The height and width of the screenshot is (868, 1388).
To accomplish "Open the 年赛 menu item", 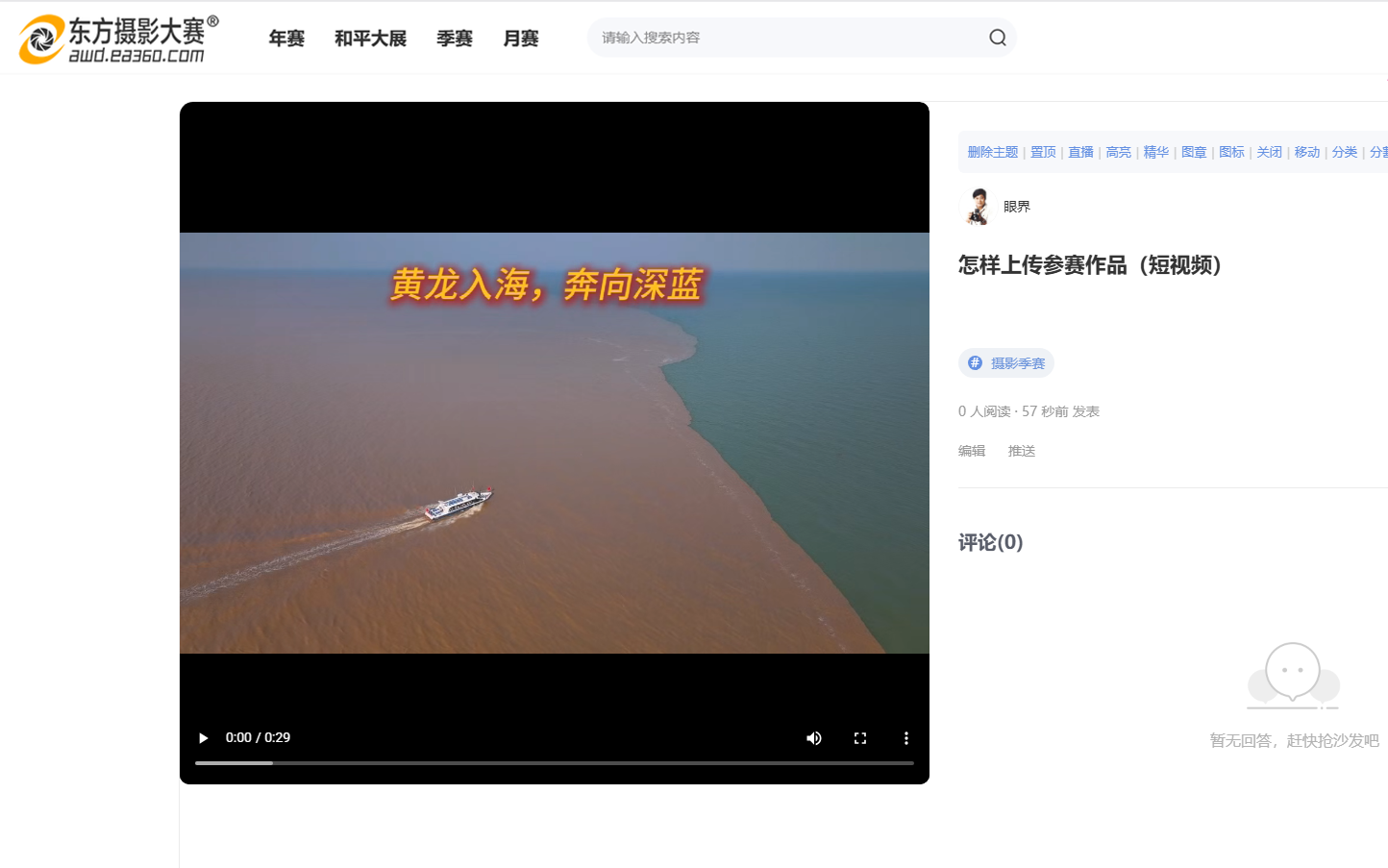I will 286,38.
